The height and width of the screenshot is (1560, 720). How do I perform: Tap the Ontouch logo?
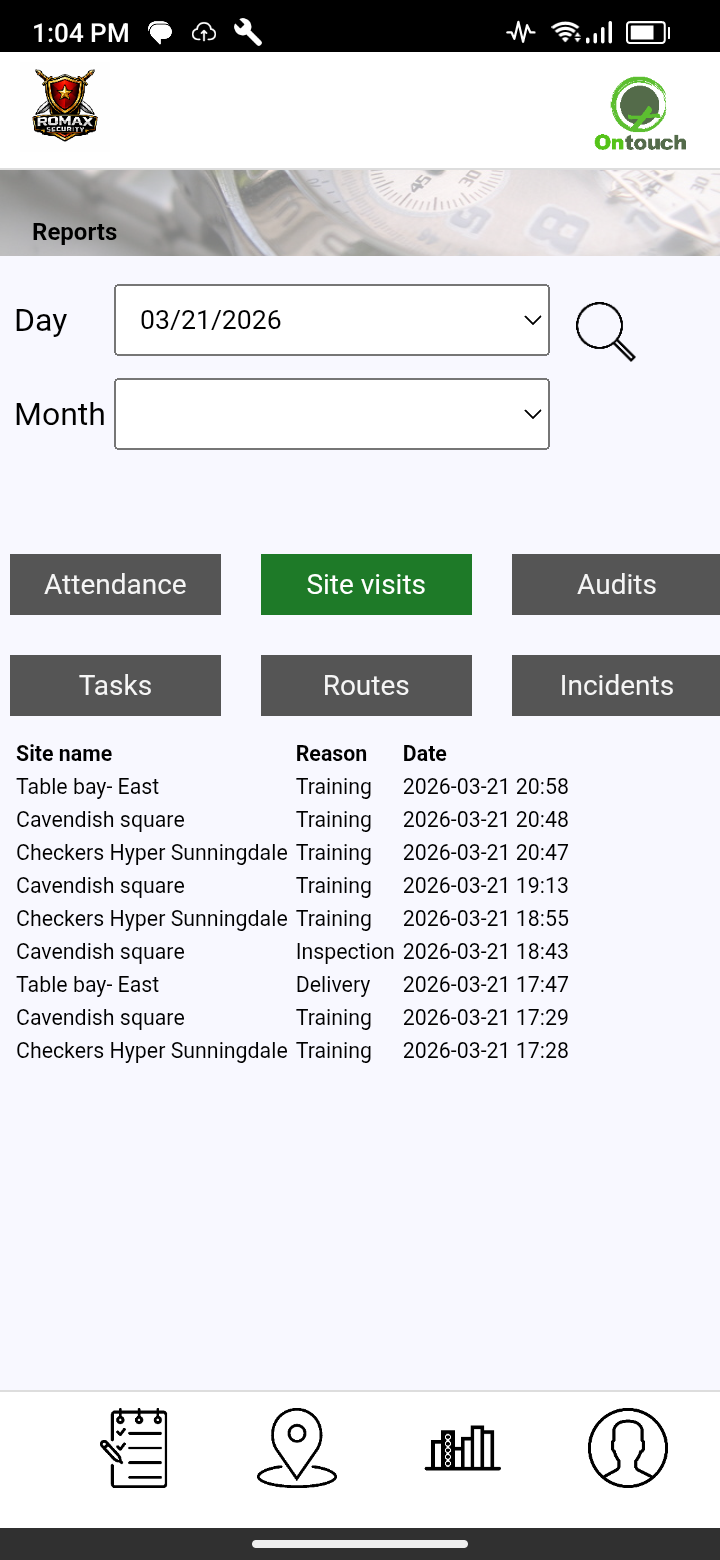640,115
